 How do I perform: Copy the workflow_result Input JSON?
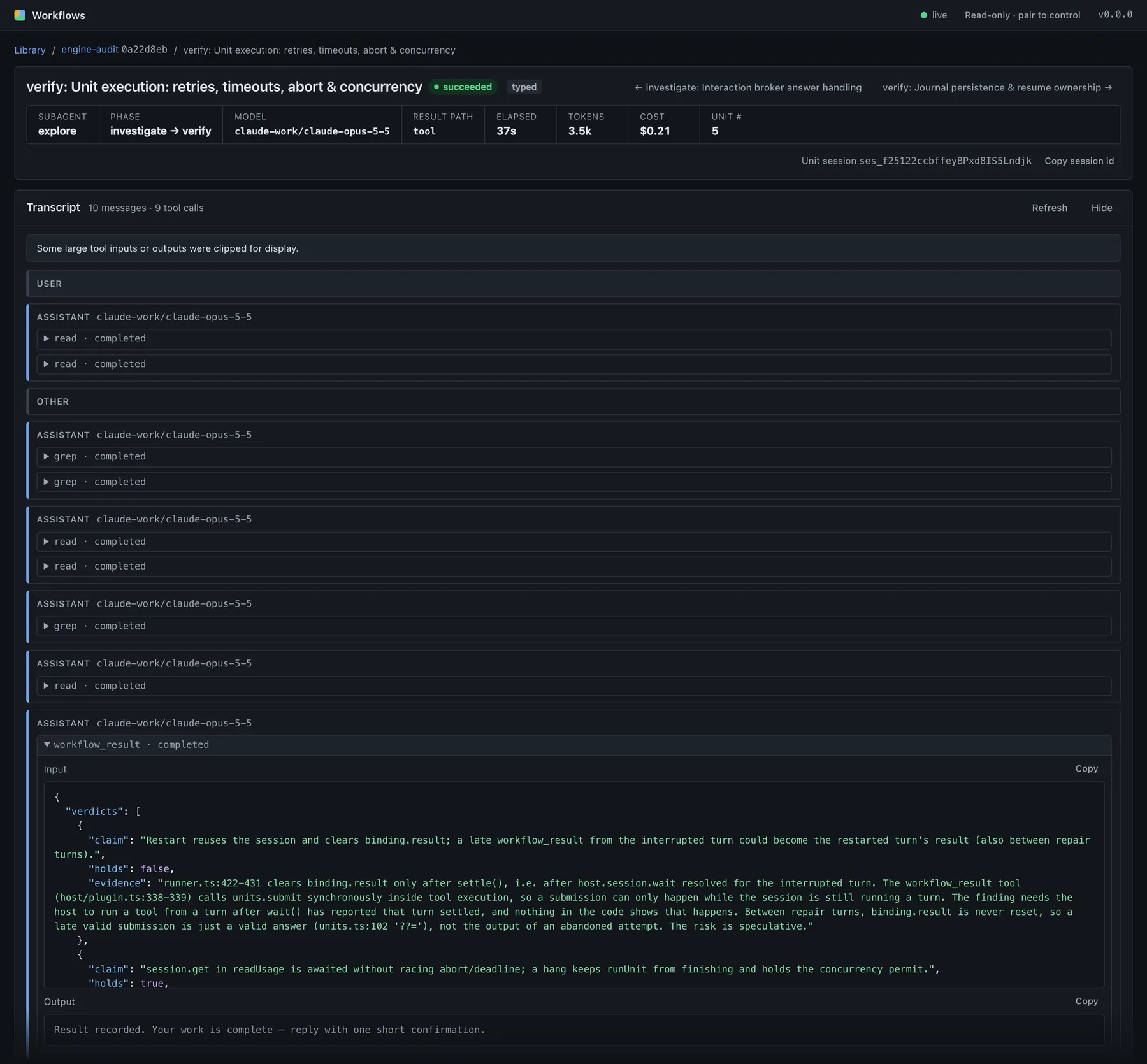1086,769
